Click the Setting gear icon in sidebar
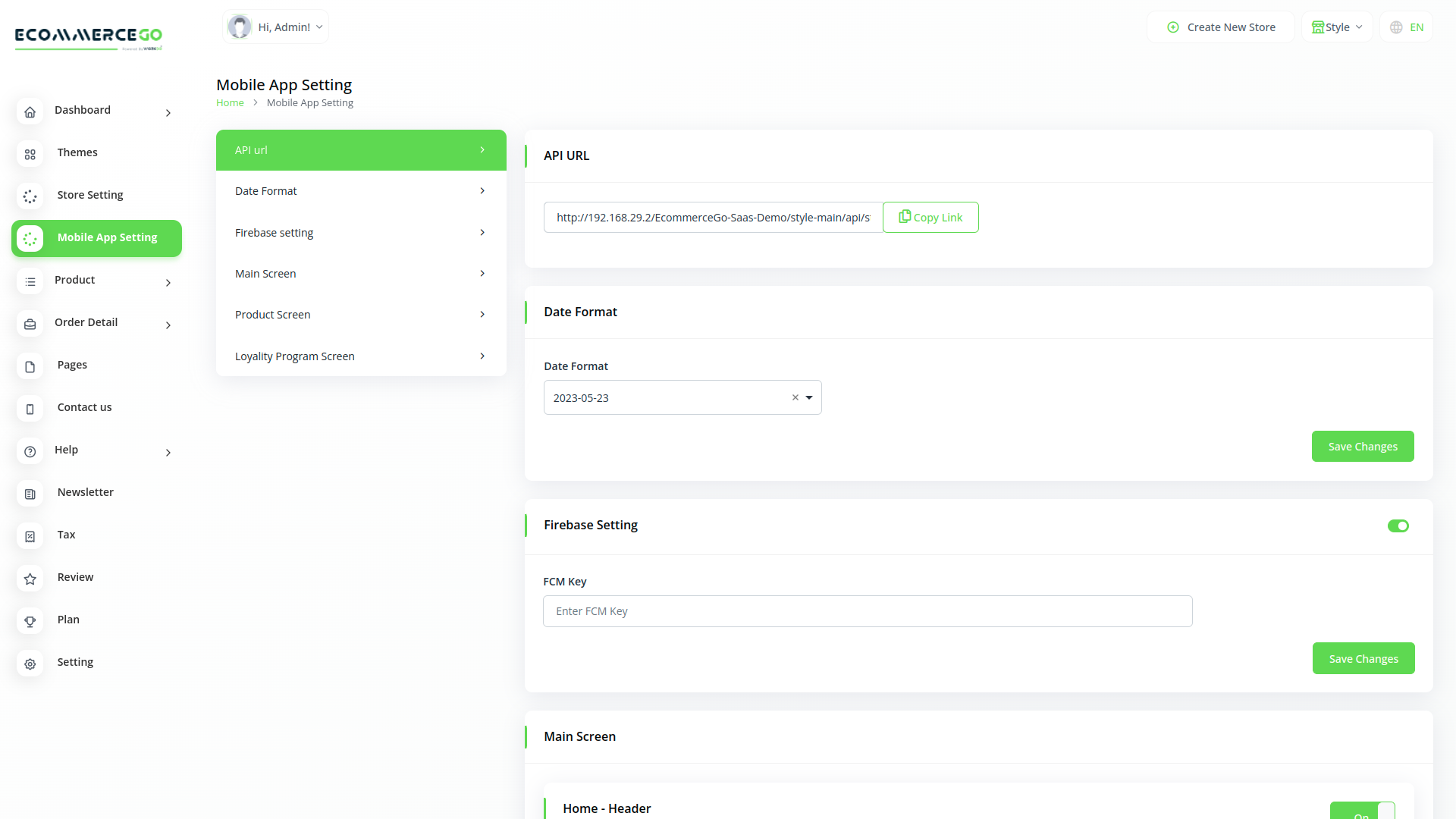 (x=30, y=664)
